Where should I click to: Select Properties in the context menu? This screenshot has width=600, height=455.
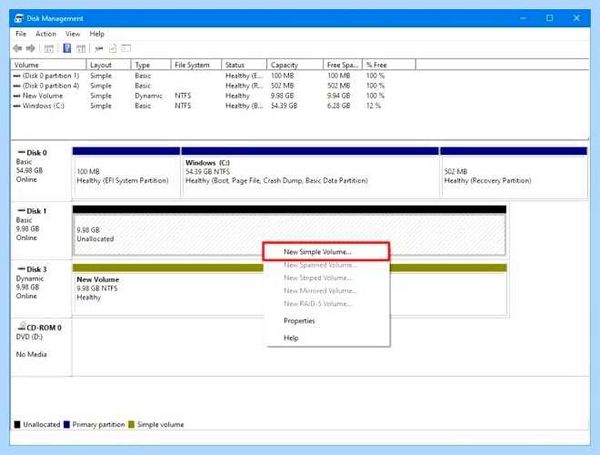[299, 321]
